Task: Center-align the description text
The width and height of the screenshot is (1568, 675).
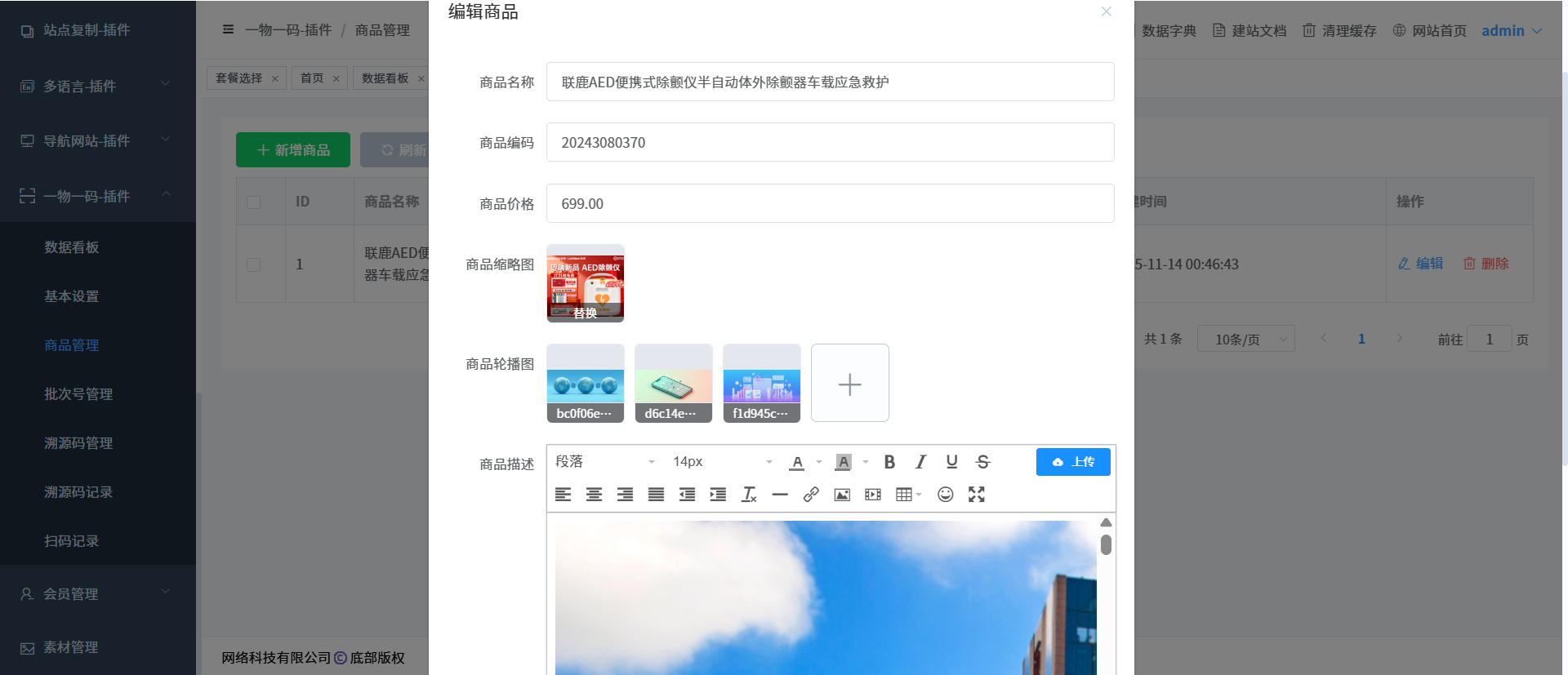Action: (594, 495)
